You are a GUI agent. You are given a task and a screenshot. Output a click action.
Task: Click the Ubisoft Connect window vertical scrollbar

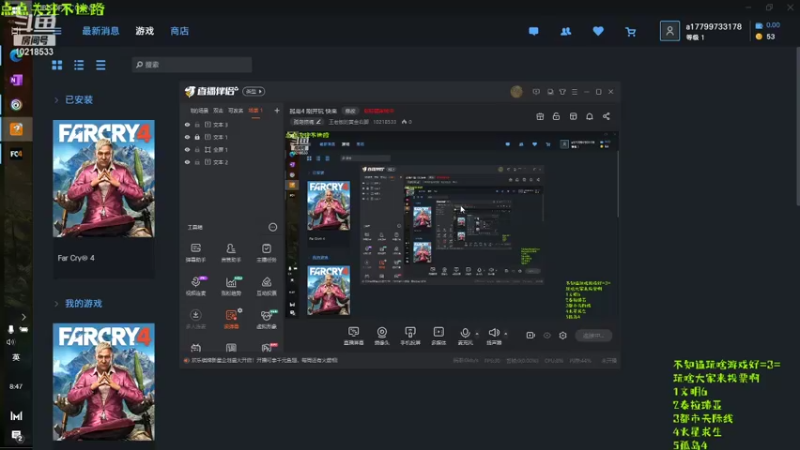click(797, 128)
